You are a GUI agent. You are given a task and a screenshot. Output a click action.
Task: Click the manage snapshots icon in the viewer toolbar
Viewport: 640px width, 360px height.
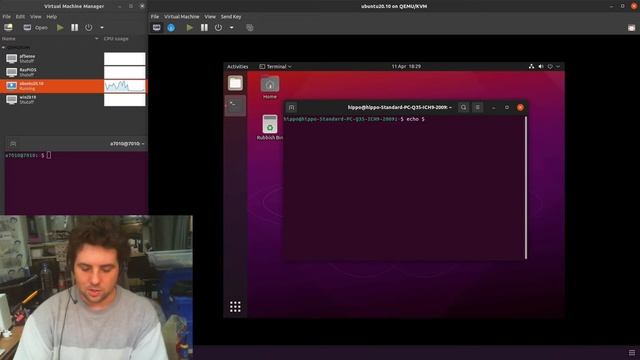250,27
